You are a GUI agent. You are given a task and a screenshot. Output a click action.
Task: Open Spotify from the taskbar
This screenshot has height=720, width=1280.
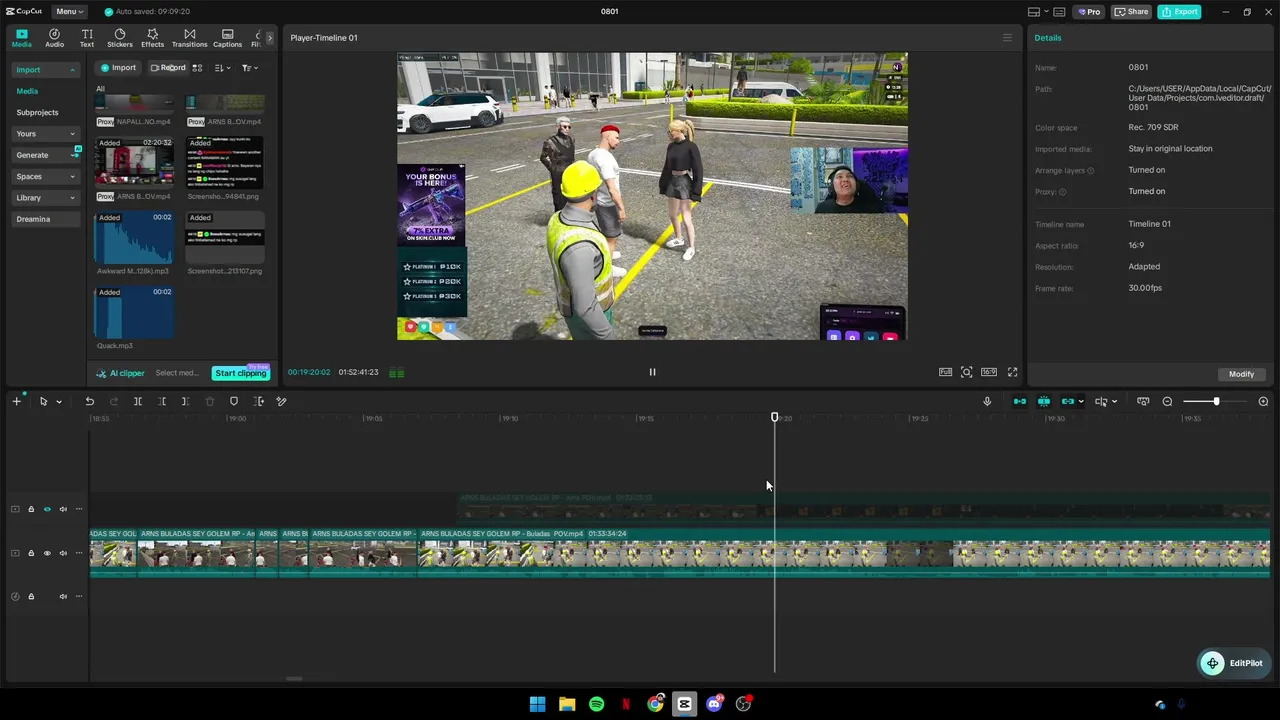point(596,704)
